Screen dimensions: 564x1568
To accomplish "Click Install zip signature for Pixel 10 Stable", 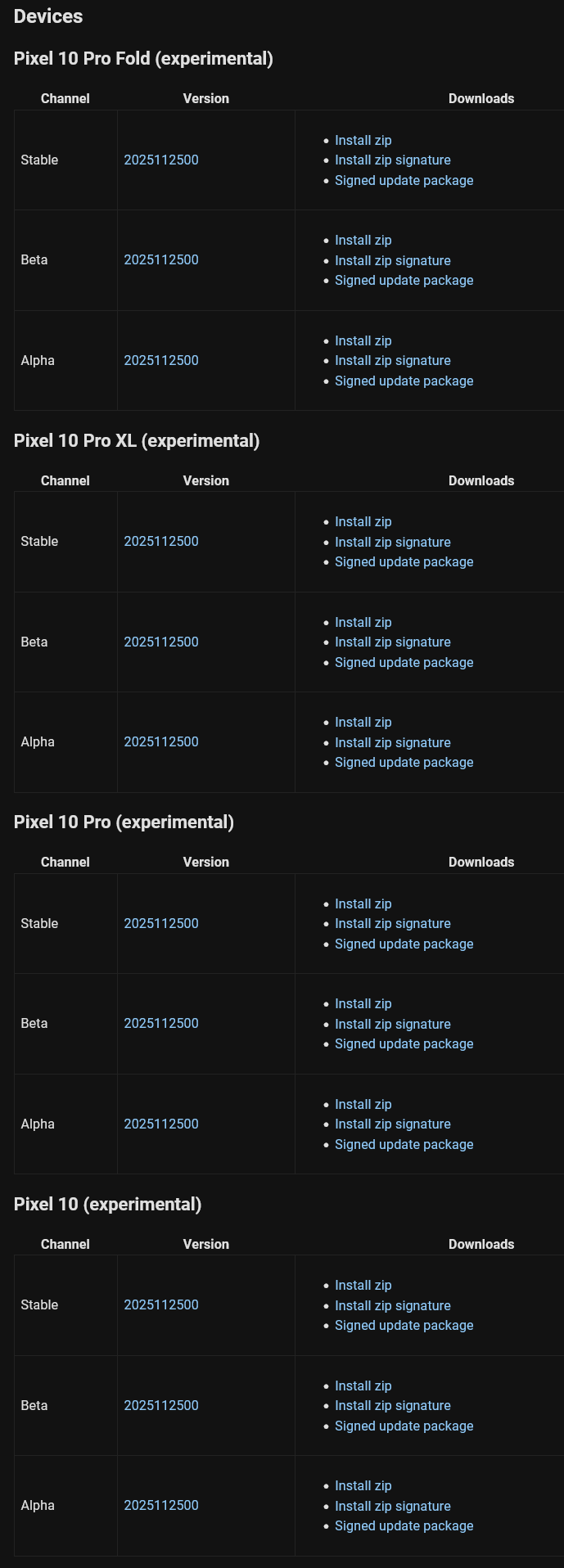I will click(x=392, y=1305).
